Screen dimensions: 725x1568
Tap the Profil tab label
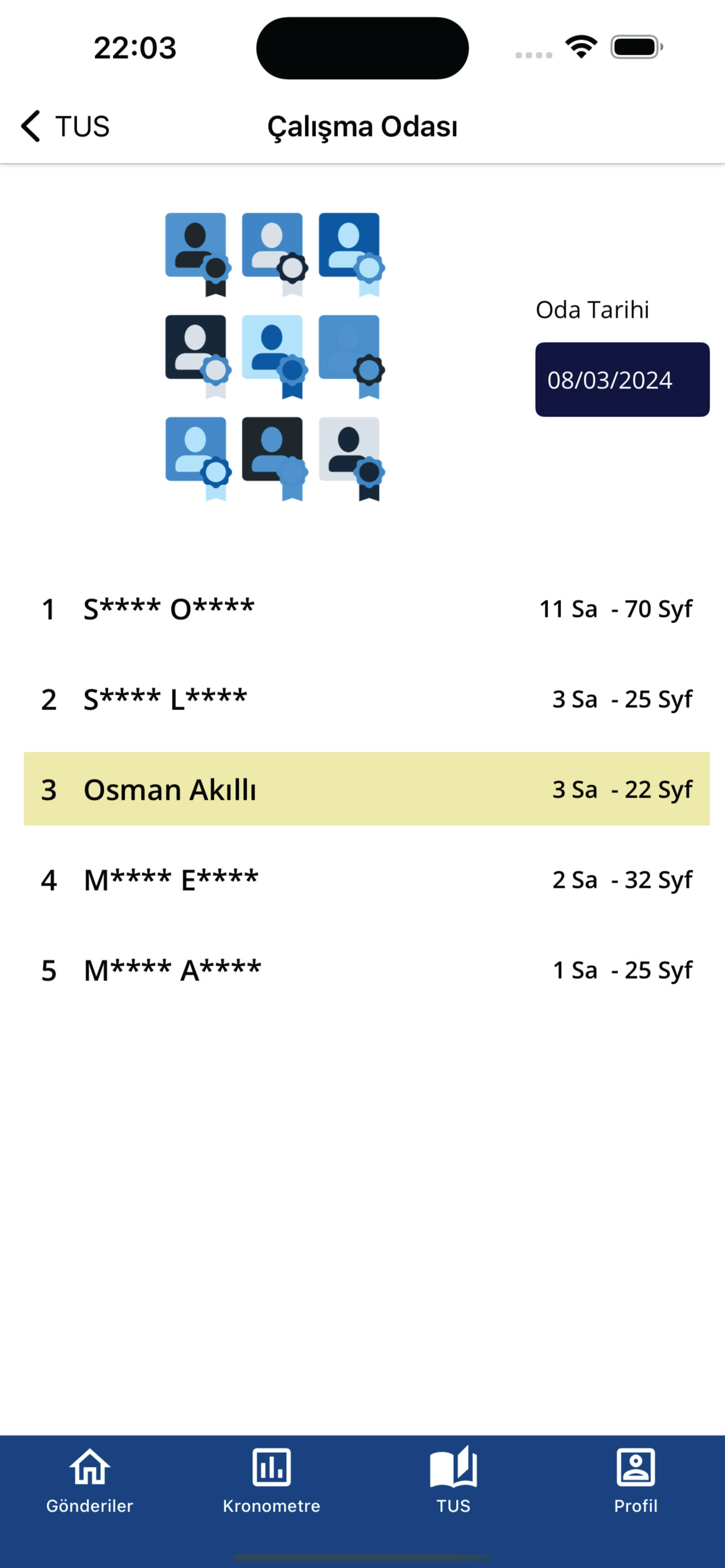pos(636,1505)
